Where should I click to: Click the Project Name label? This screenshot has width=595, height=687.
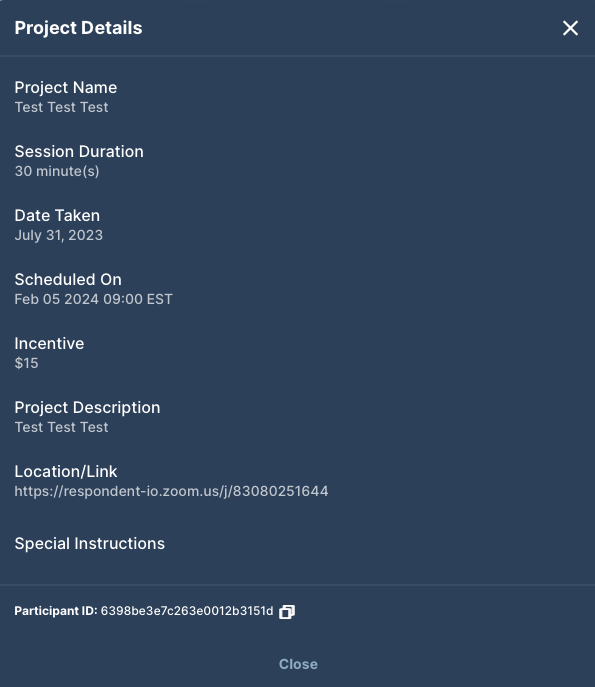tap(66, 88)
